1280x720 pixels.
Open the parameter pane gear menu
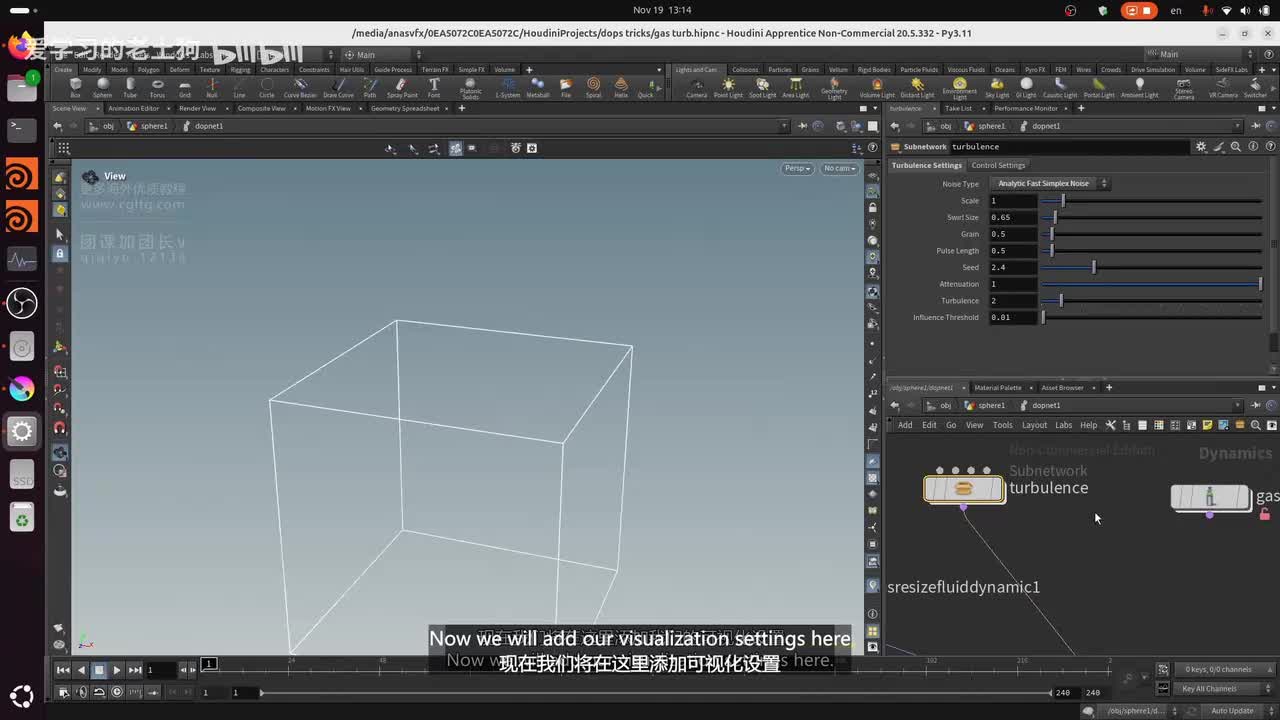[1201, 147]
